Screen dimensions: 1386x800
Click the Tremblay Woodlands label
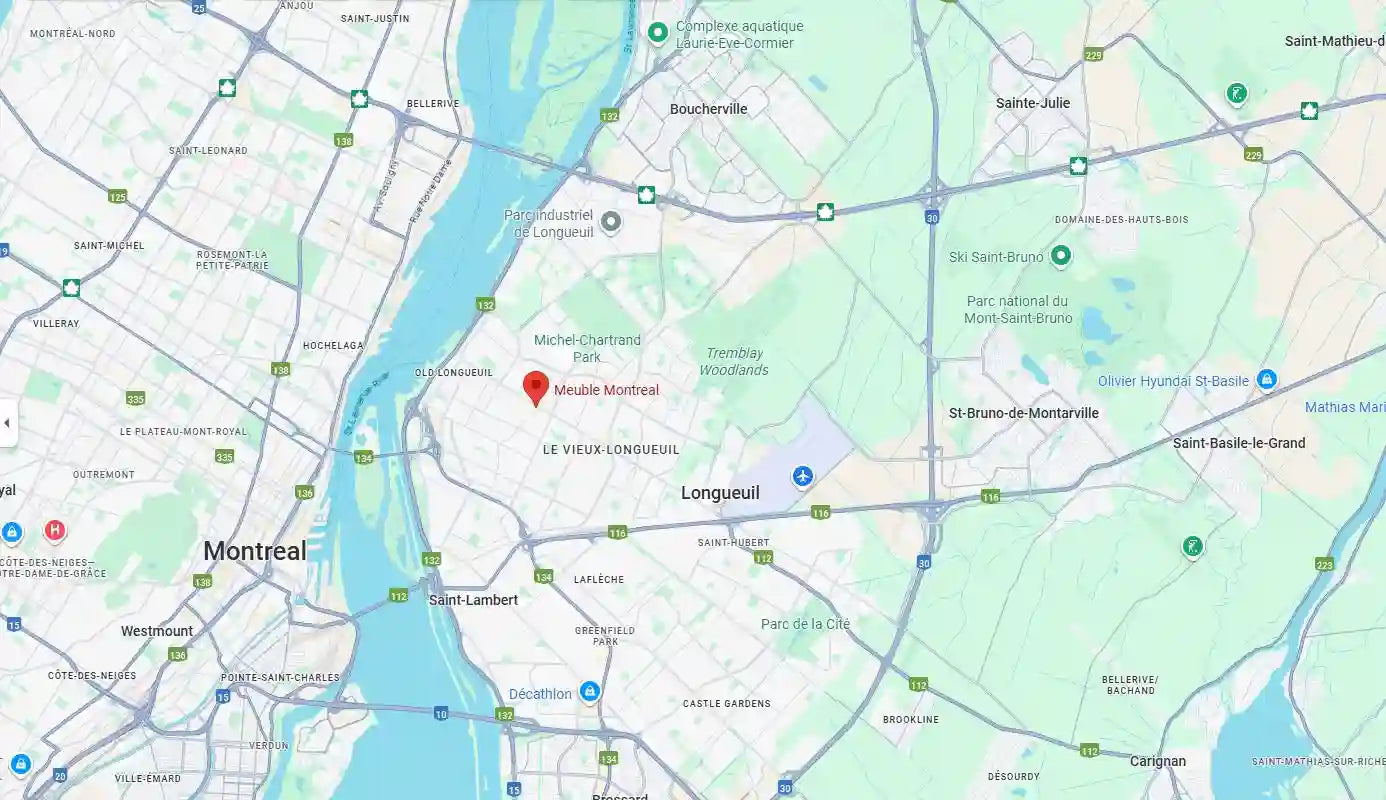734,361
